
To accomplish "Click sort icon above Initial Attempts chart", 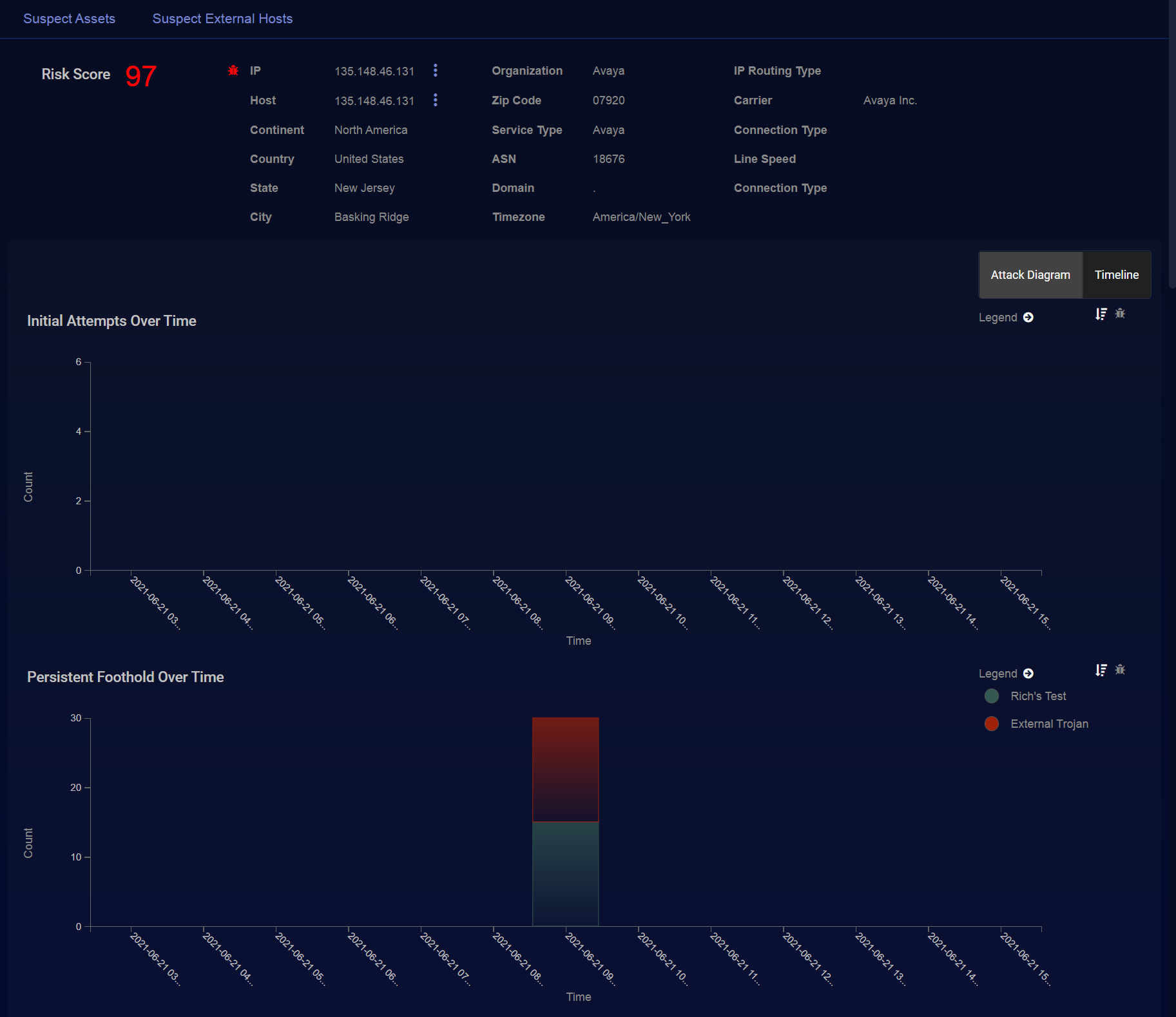I will (1101, 314).
